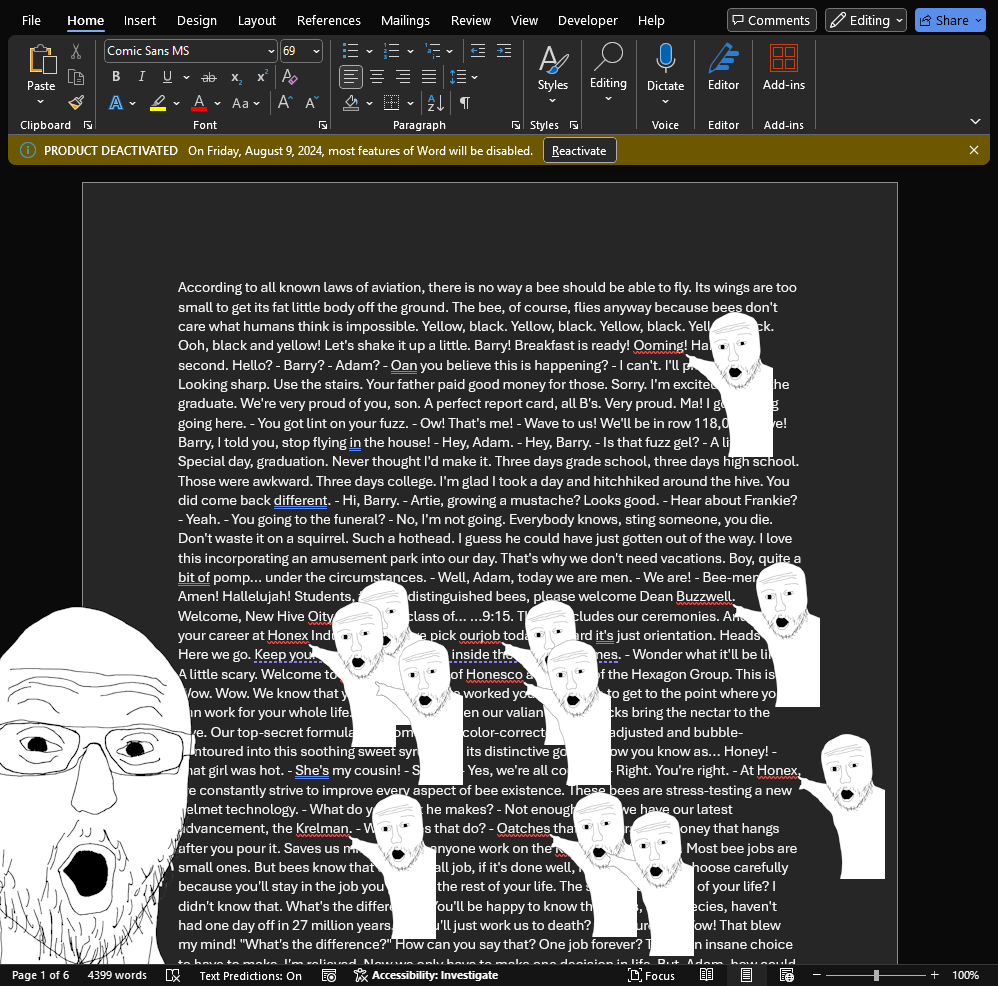Open the File menu

[x=31, y=20]
